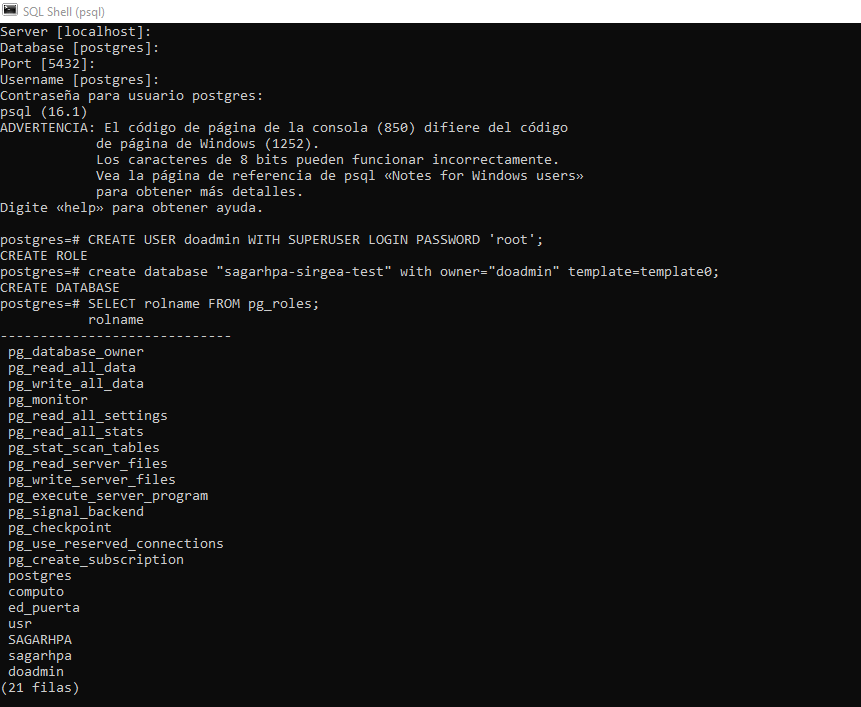Click the pg_use_reserved_connections entry
This screenshot has width=861, height=707.
click(x=116, y=543)
